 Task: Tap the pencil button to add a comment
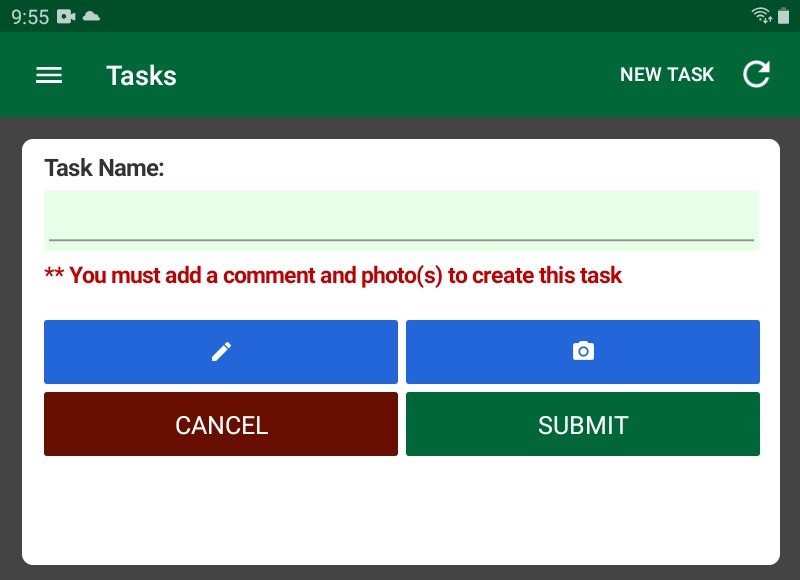coord(221,352)
